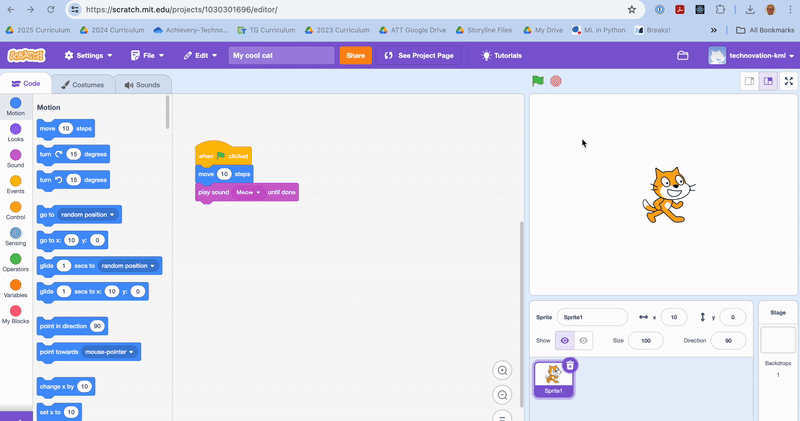Viewport: 800px width, 421px height.
Task: Open the Sensing block category
Action: (15, 237)
